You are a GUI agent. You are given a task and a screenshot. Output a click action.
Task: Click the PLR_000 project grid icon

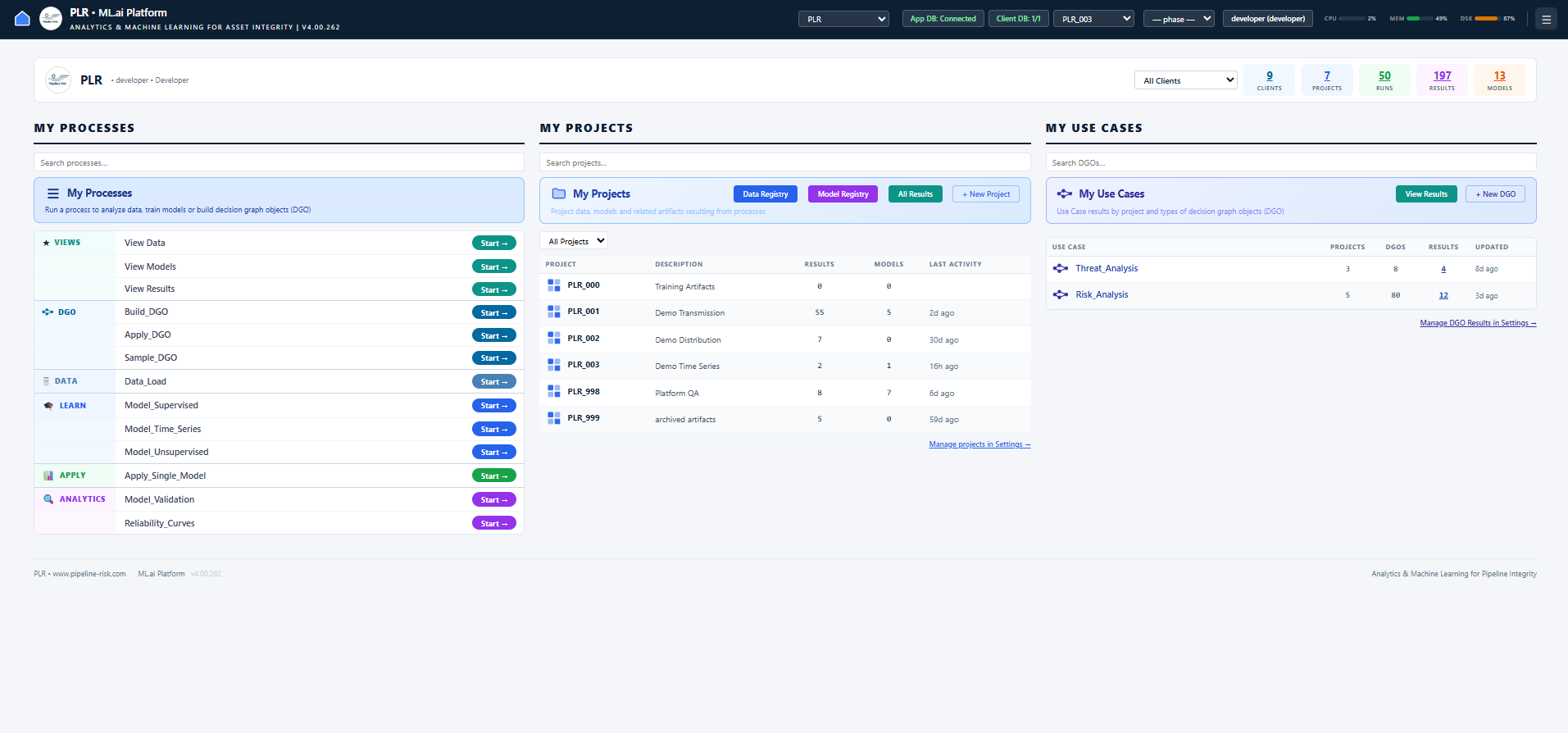[554, 285]
